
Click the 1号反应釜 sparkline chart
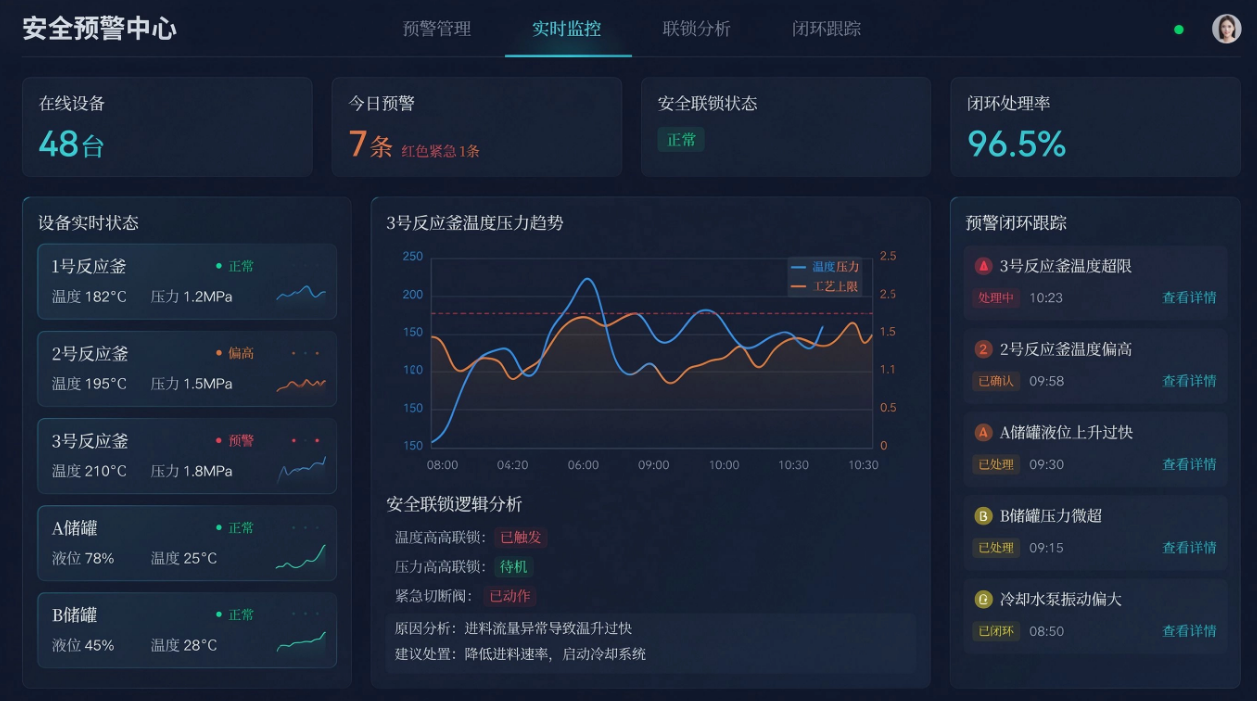(x=301, y=293)
